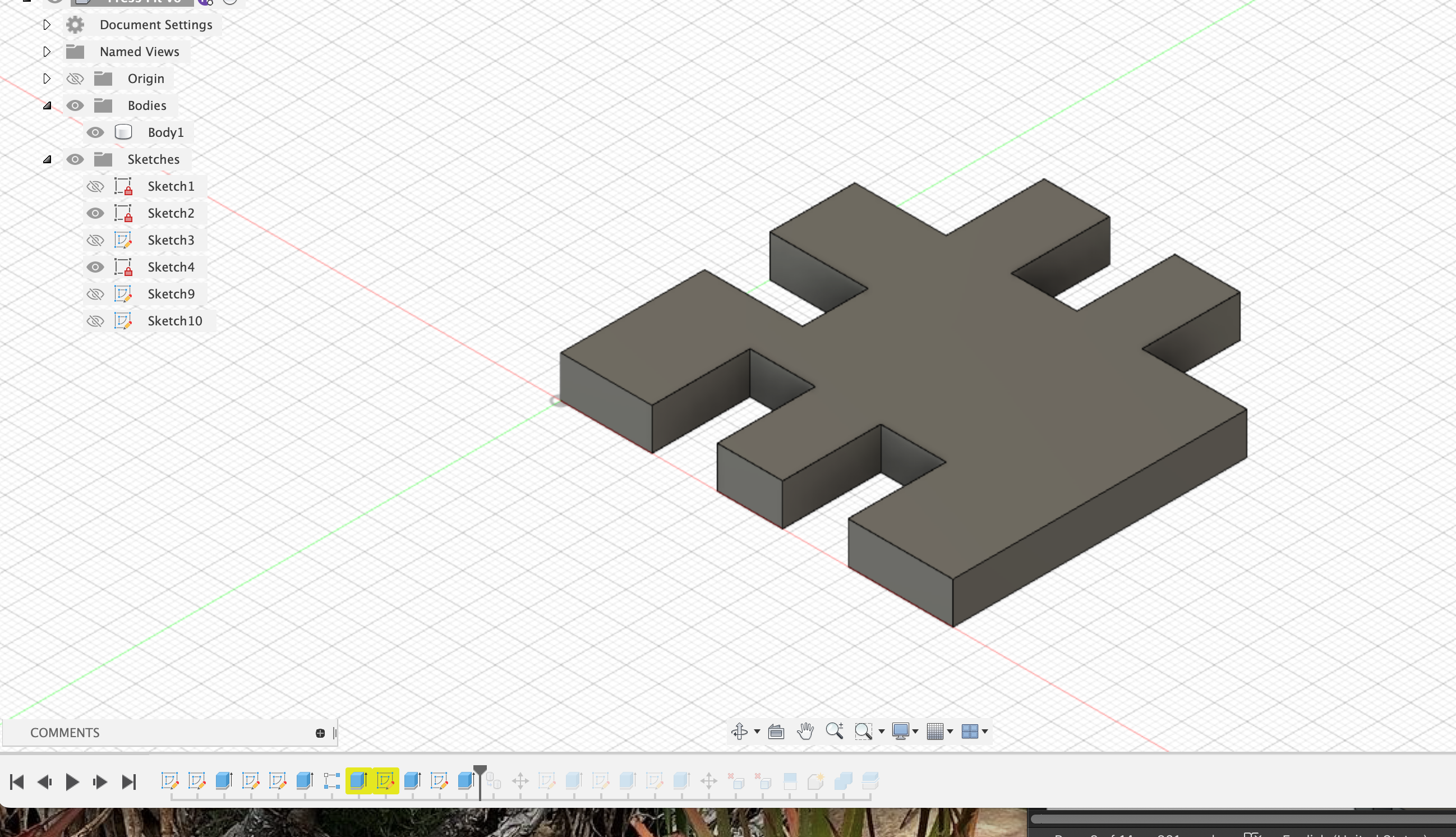Step forward one timeline feature
Viewport: 1456px width, 837px height.
pyautogui.click(x=100, y=782)
